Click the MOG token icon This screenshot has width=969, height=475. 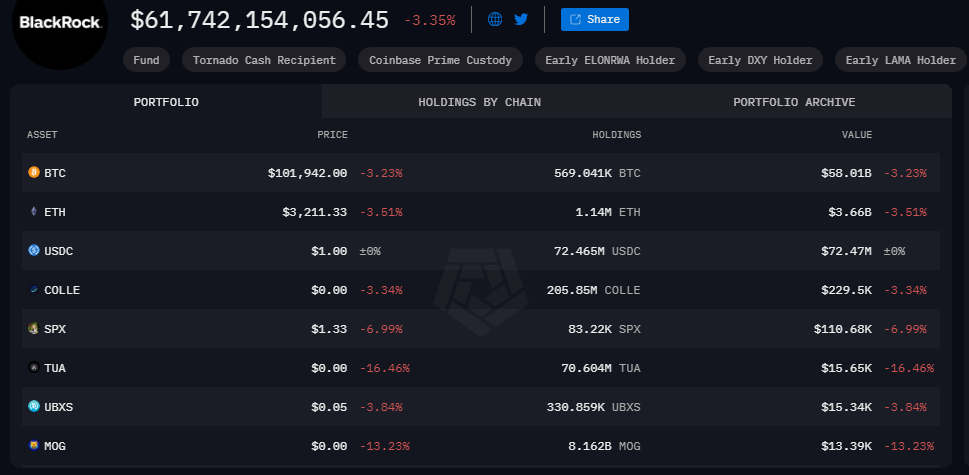(x=33, y=446)
